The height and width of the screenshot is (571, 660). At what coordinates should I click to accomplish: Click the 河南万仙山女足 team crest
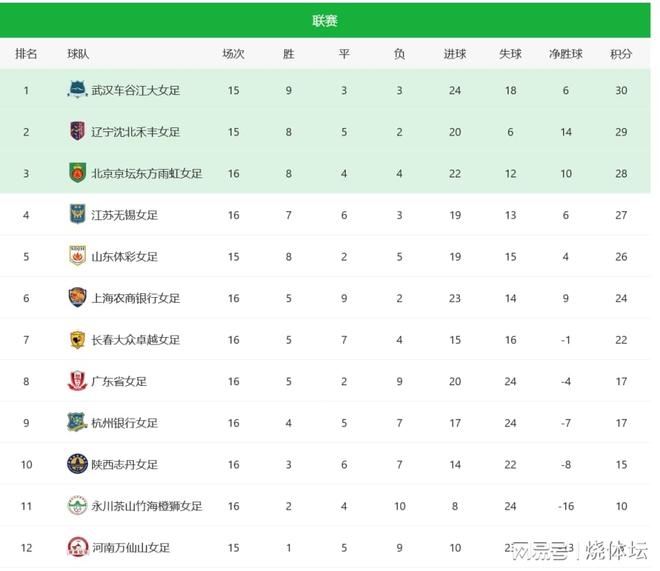point(78,547)
